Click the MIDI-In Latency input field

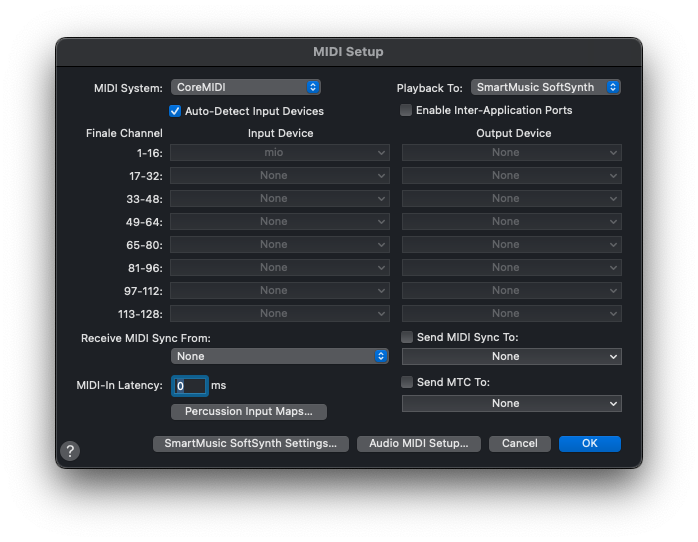(x=191, y=385)
